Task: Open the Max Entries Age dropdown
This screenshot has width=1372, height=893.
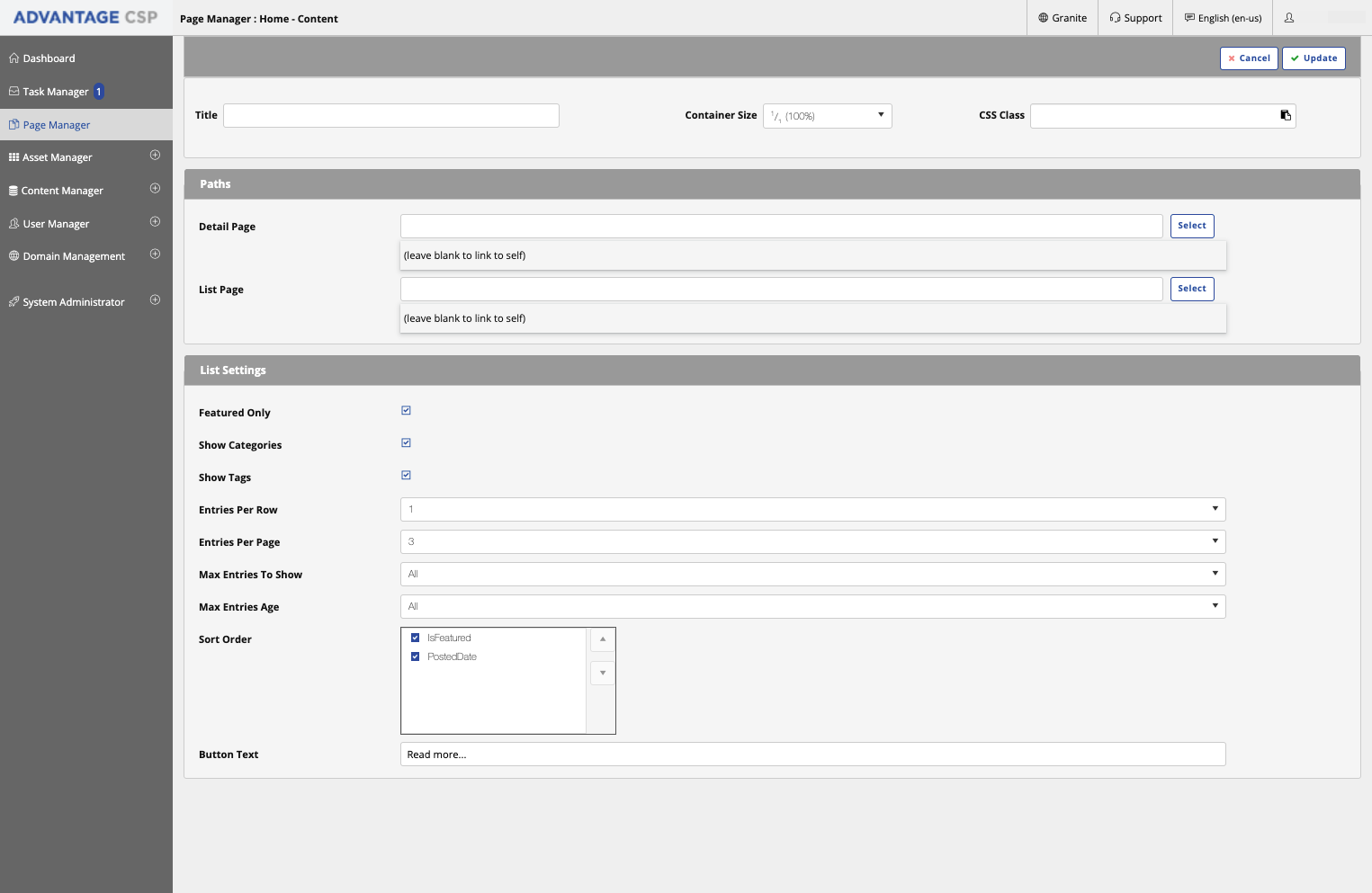Action: point(812,607)
